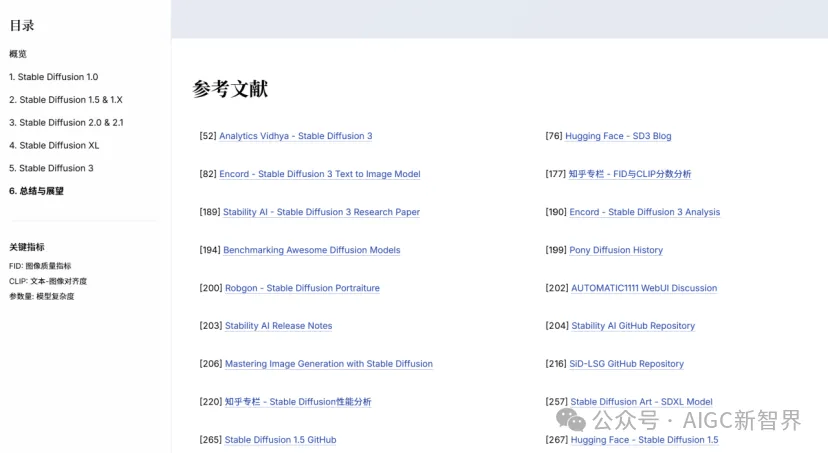The height and width of the screenshot is (453, 828).
Task: Jump to 1. Stable Diffusion 1.0 section
Action: tap(53, 77)
